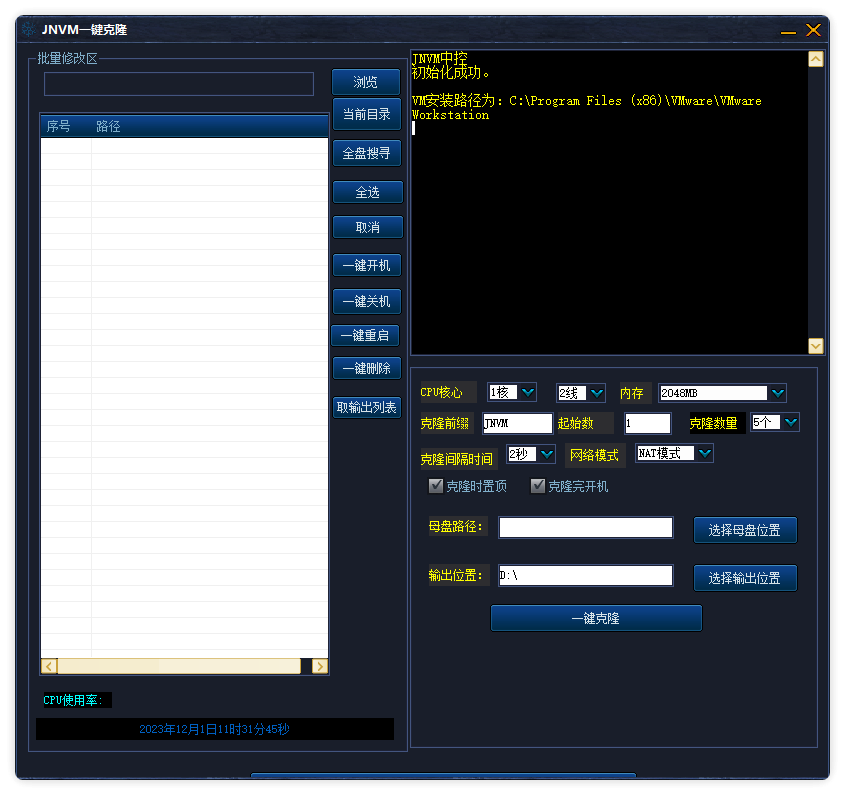The height and width of the screenshot is (795, 845).
Task: Click the 母盘路径 input field
Action: (586, 527)
